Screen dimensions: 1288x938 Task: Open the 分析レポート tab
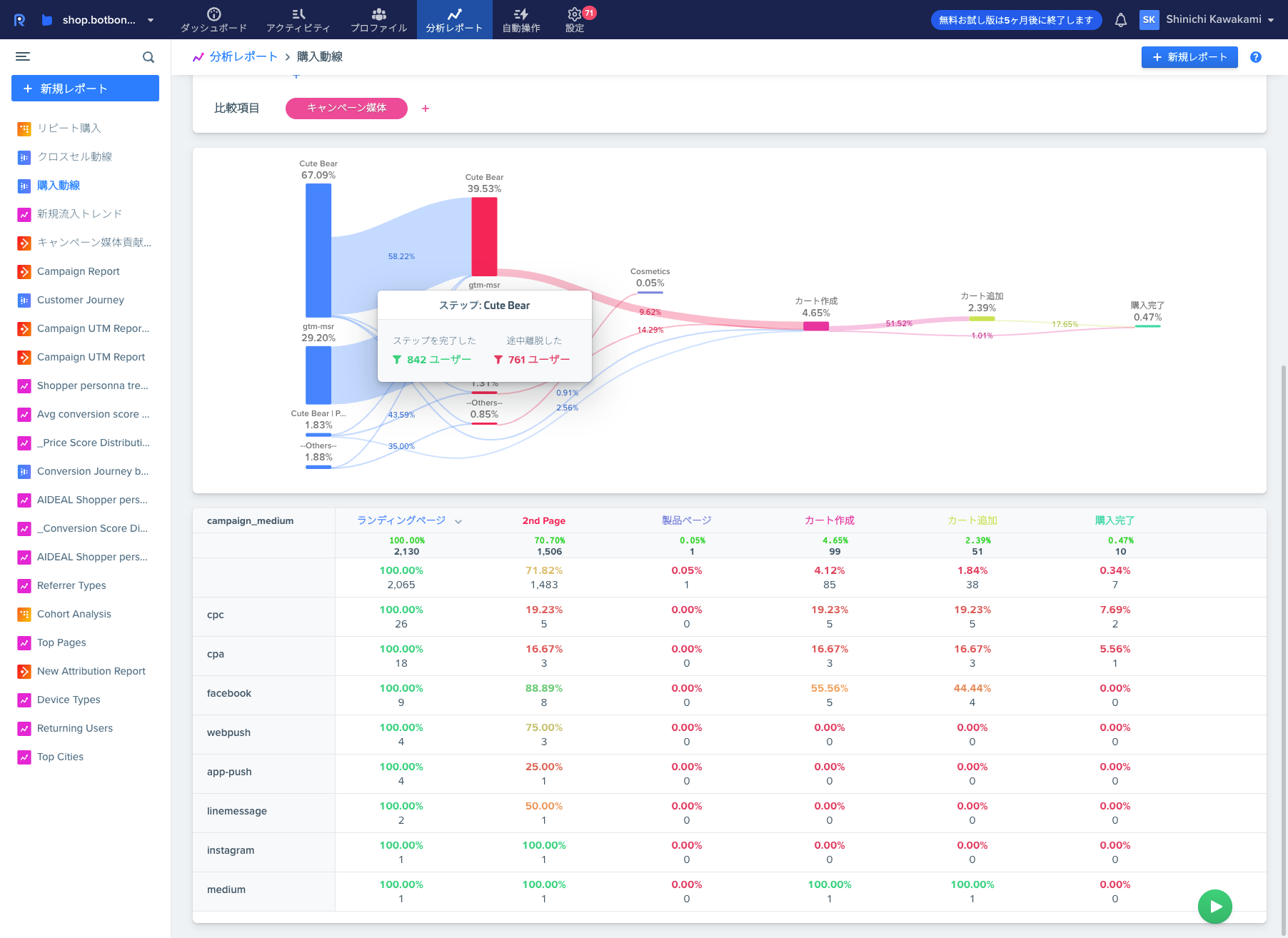click(x=455, y=20)
